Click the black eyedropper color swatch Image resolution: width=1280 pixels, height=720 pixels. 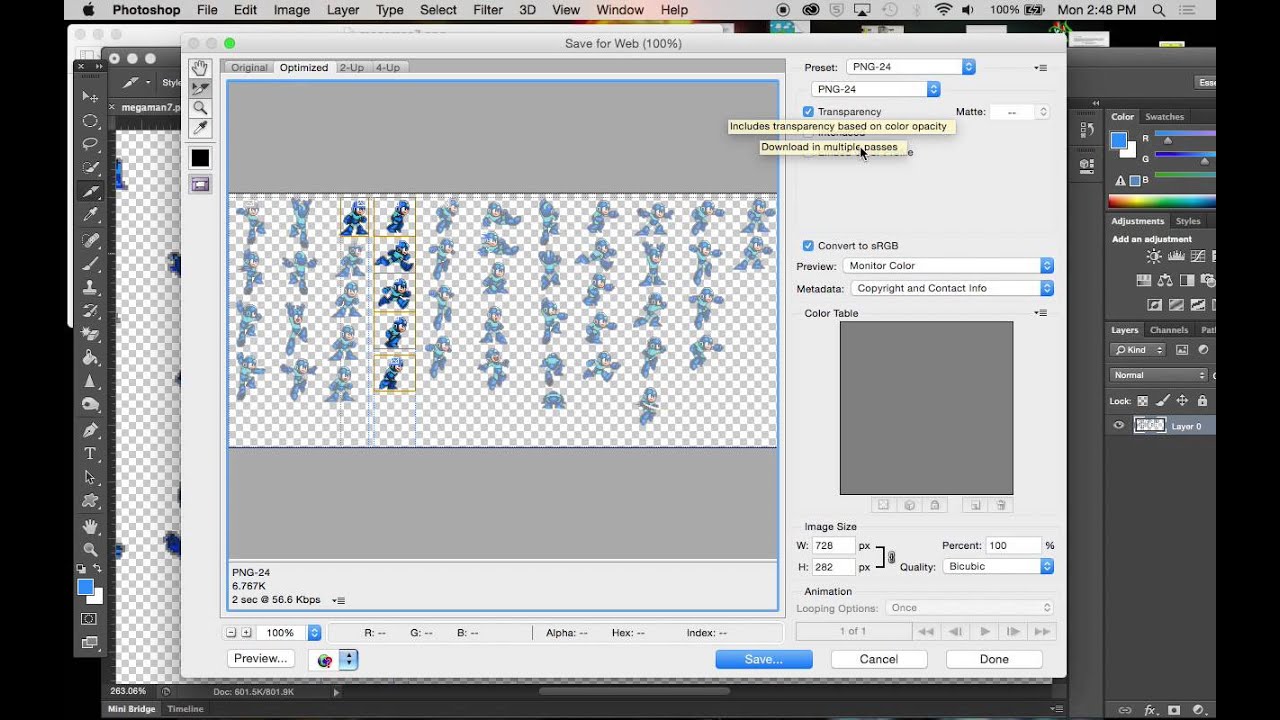200,158
